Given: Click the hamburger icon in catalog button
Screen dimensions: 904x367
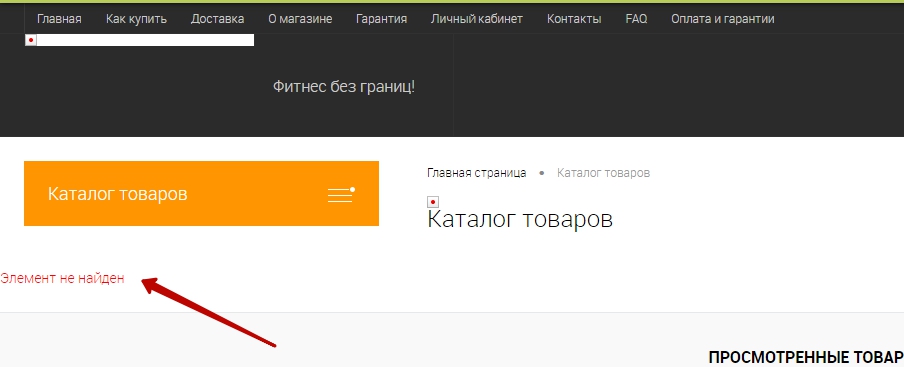Looking at the screenshot, I should tap(341, 194).
